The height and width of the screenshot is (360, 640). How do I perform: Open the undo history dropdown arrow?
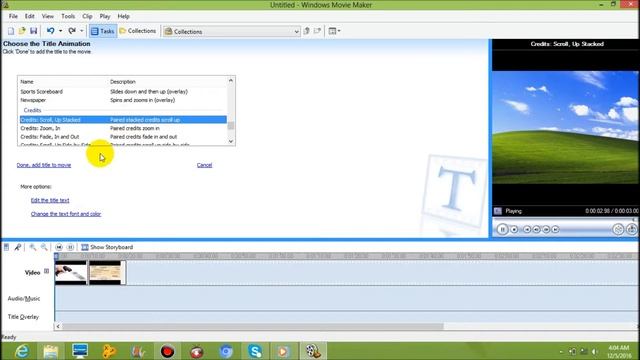coord(60,31)
